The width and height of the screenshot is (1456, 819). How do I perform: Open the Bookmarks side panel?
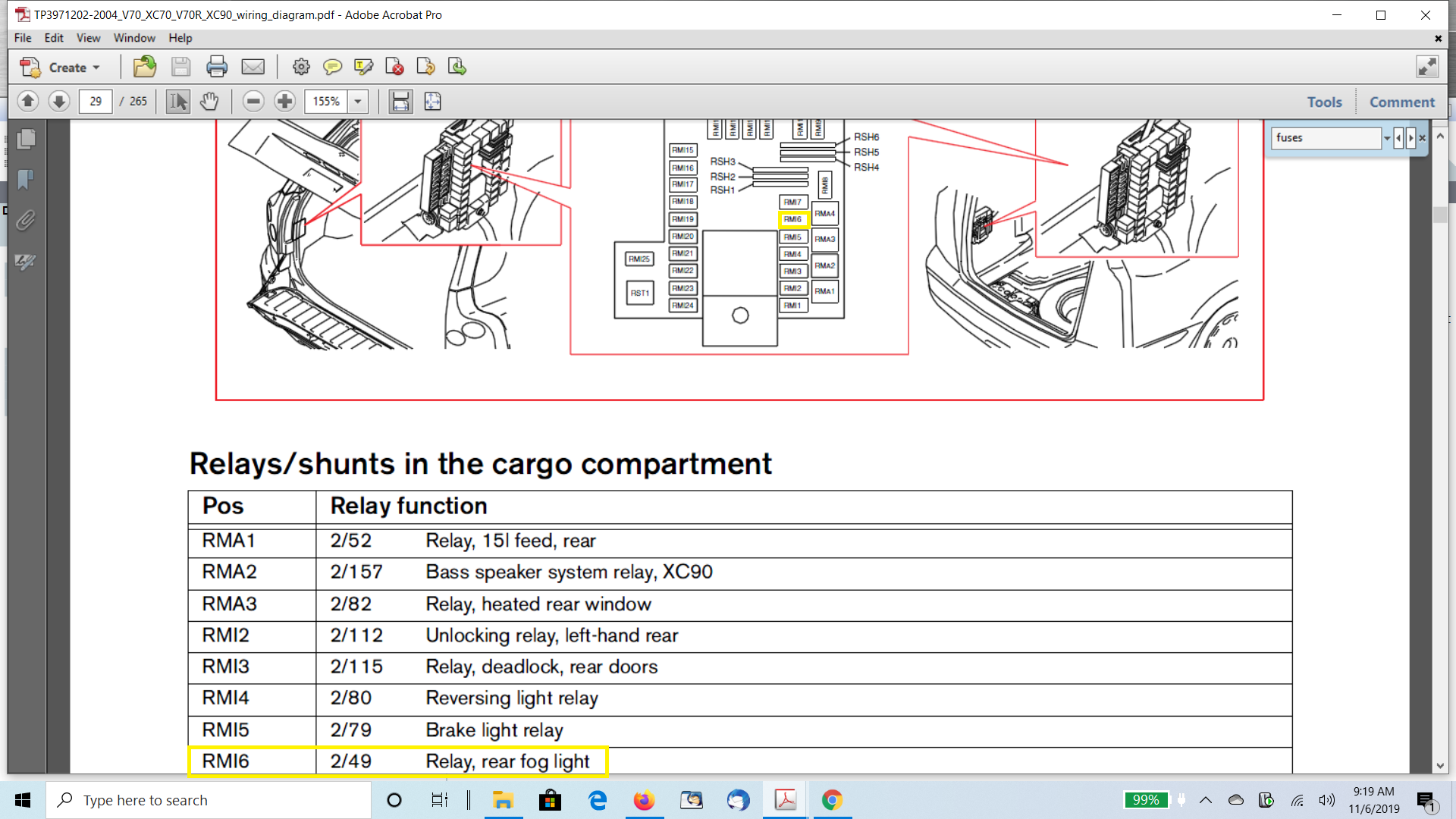pyautogui.click(x=25, y=180)
